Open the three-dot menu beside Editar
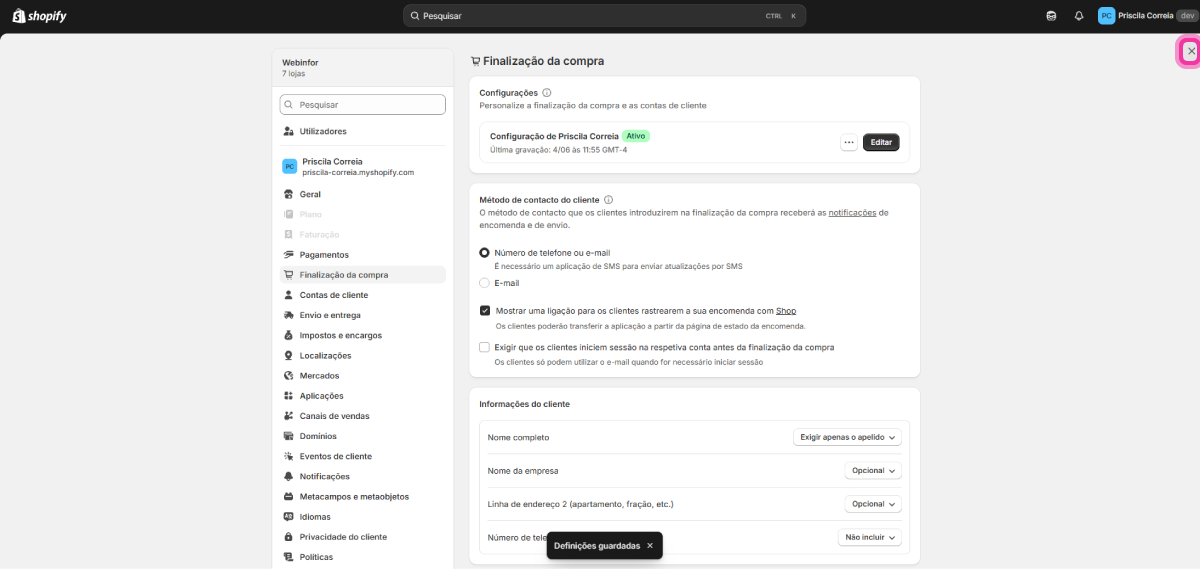 (849, 142)
